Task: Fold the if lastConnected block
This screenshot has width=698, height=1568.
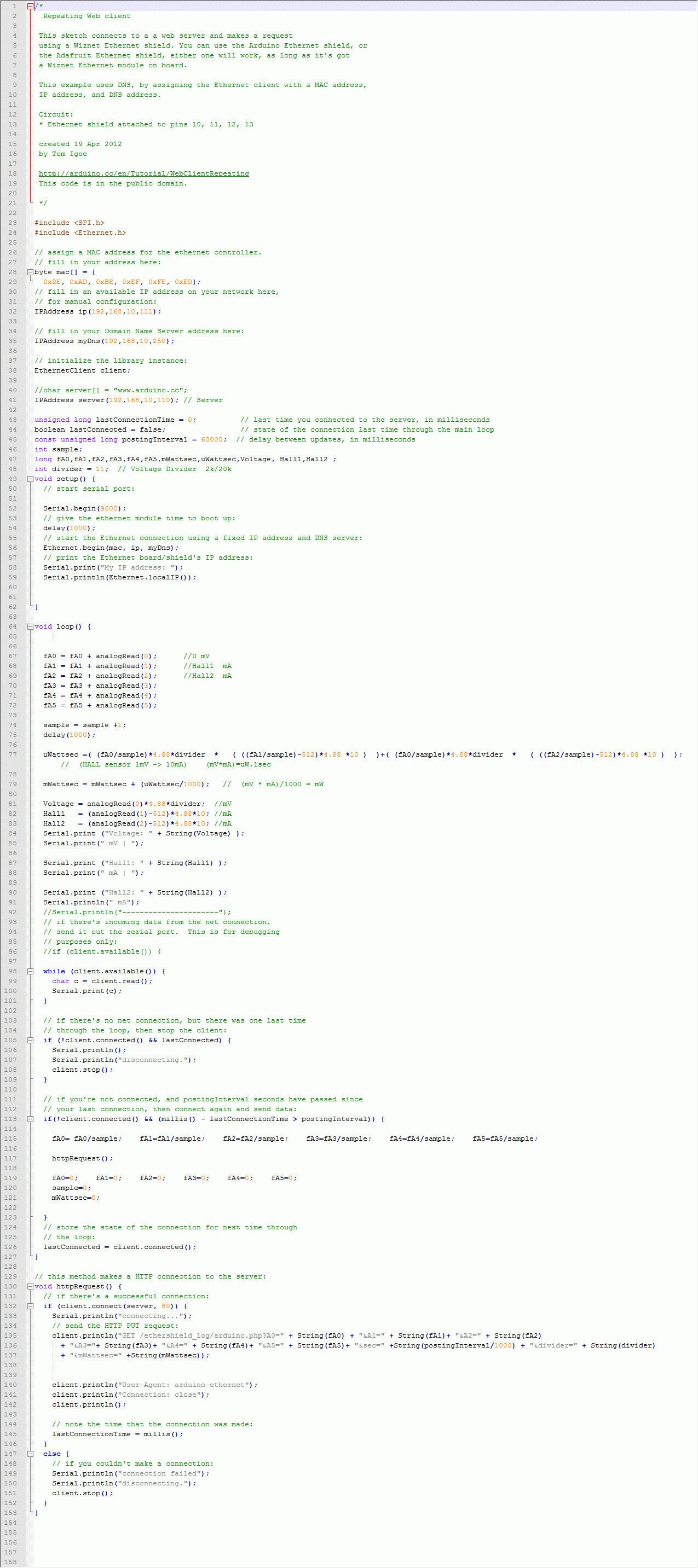Action: point(31,1040)
